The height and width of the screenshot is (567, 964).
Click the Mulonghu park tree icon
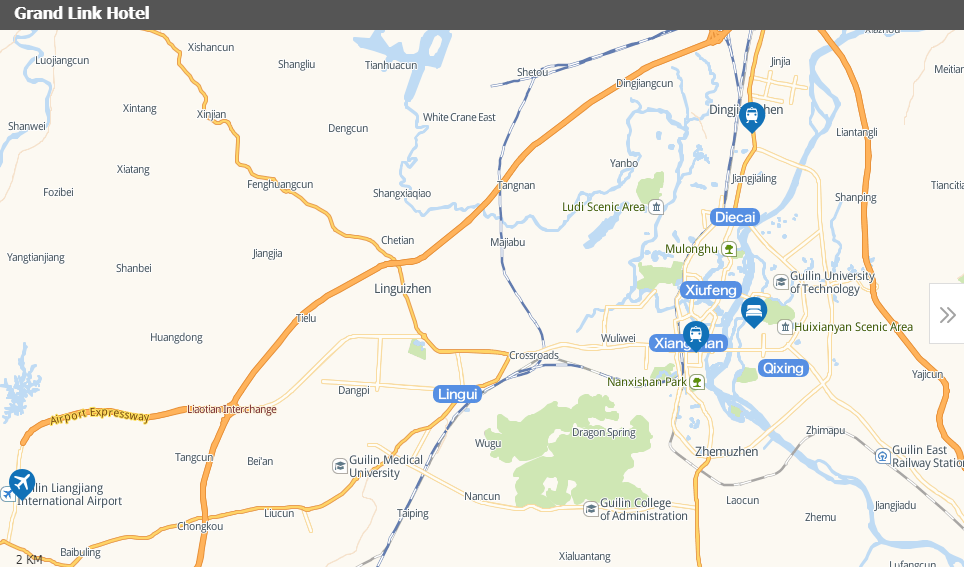[x=729, y=249]
